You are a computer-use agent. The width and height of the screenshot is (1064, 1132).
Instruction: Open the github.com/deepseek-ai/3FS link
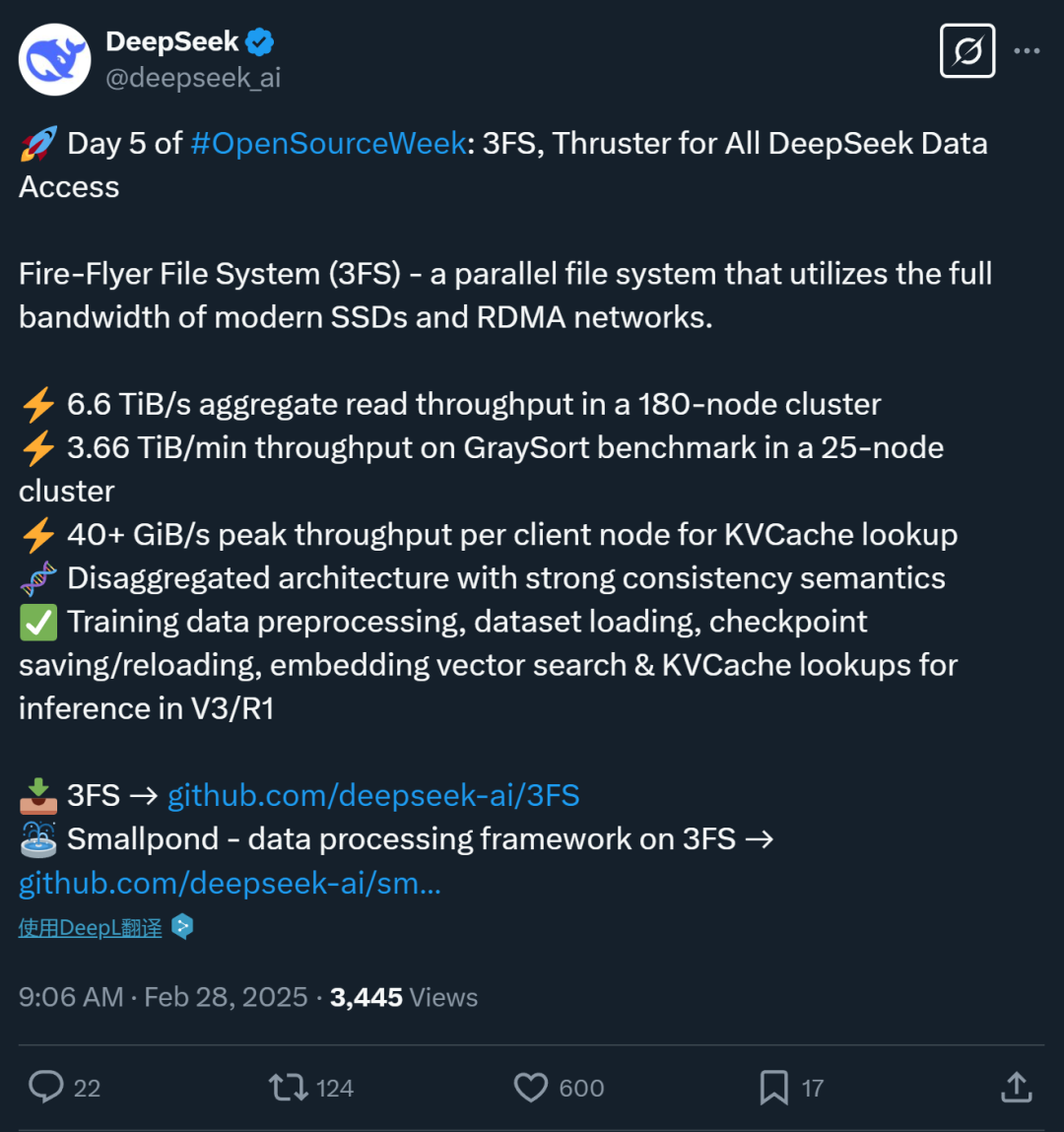[x=374, y=795]
